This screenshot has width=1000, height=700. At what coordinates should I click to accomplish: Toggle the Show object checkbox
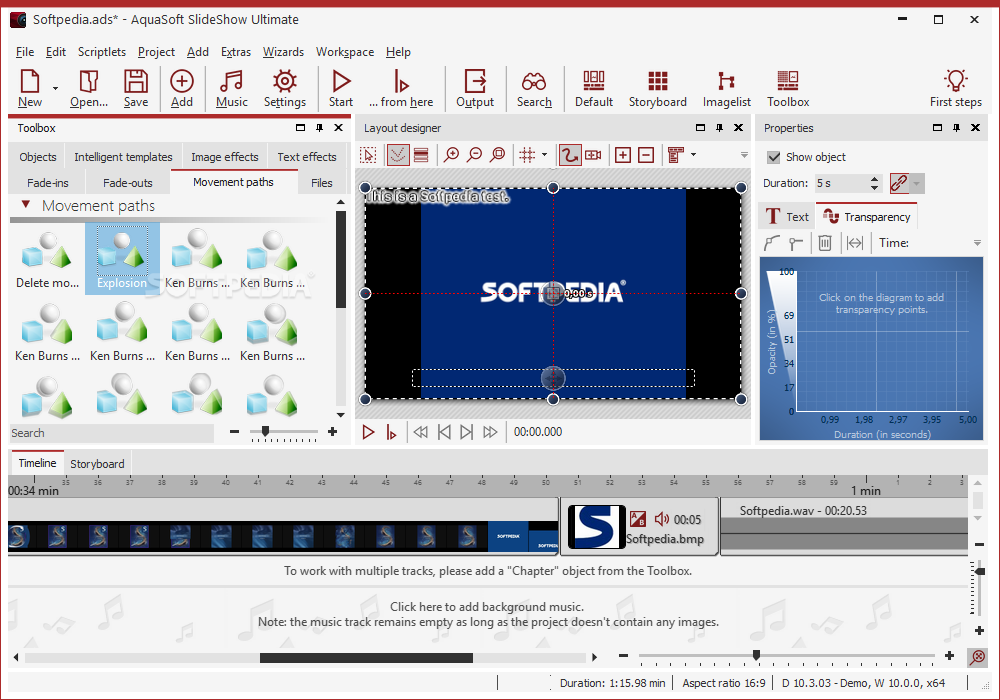[774, 157]
